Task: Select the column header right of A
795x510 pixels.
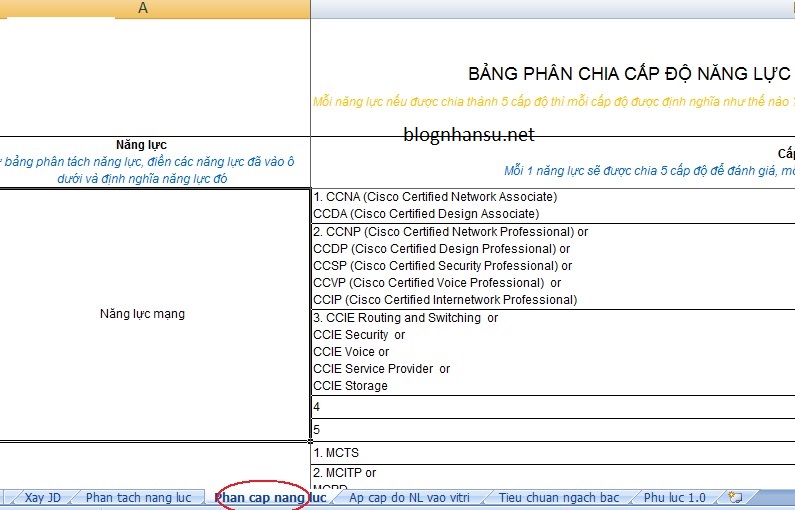Action: pos(552,8)
